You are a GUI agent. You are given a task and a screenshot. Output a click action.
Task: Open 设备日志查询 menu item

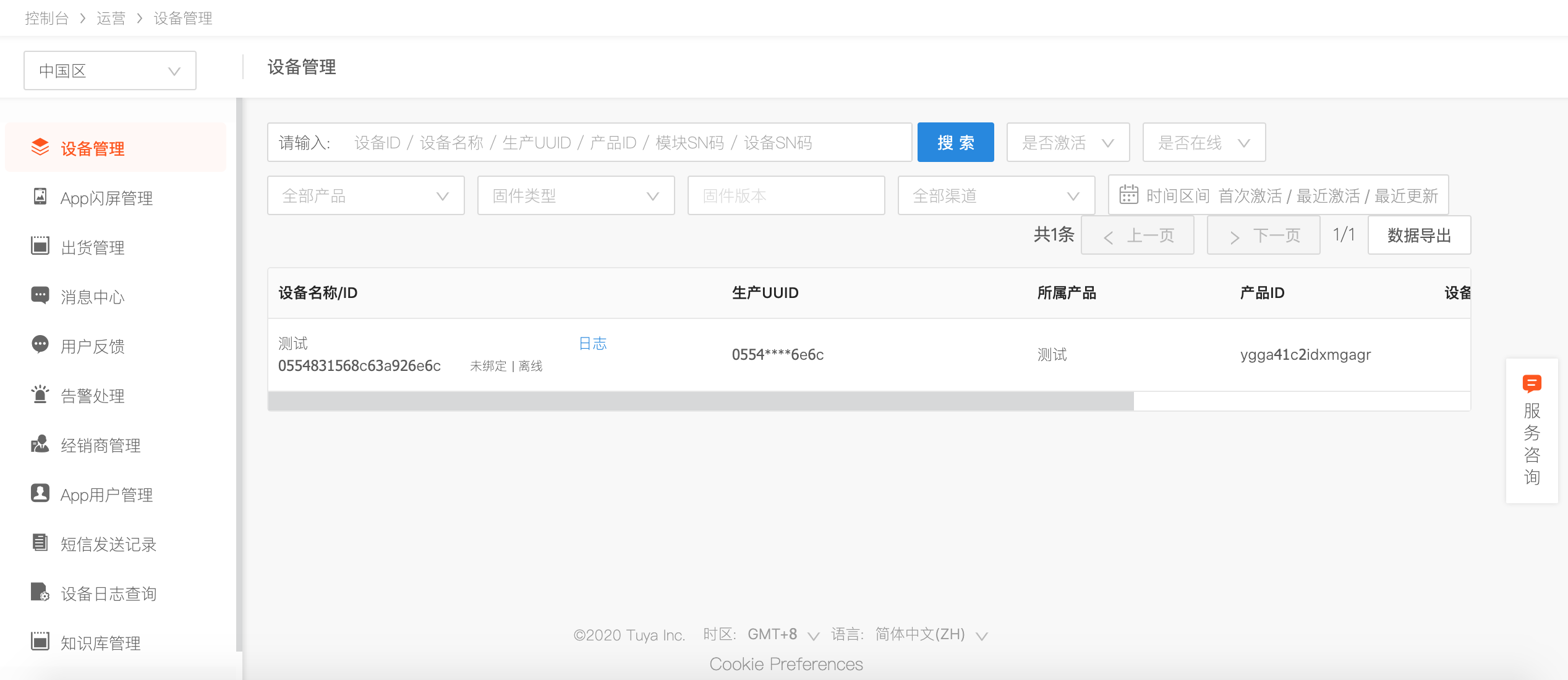(x=116, y=593)
